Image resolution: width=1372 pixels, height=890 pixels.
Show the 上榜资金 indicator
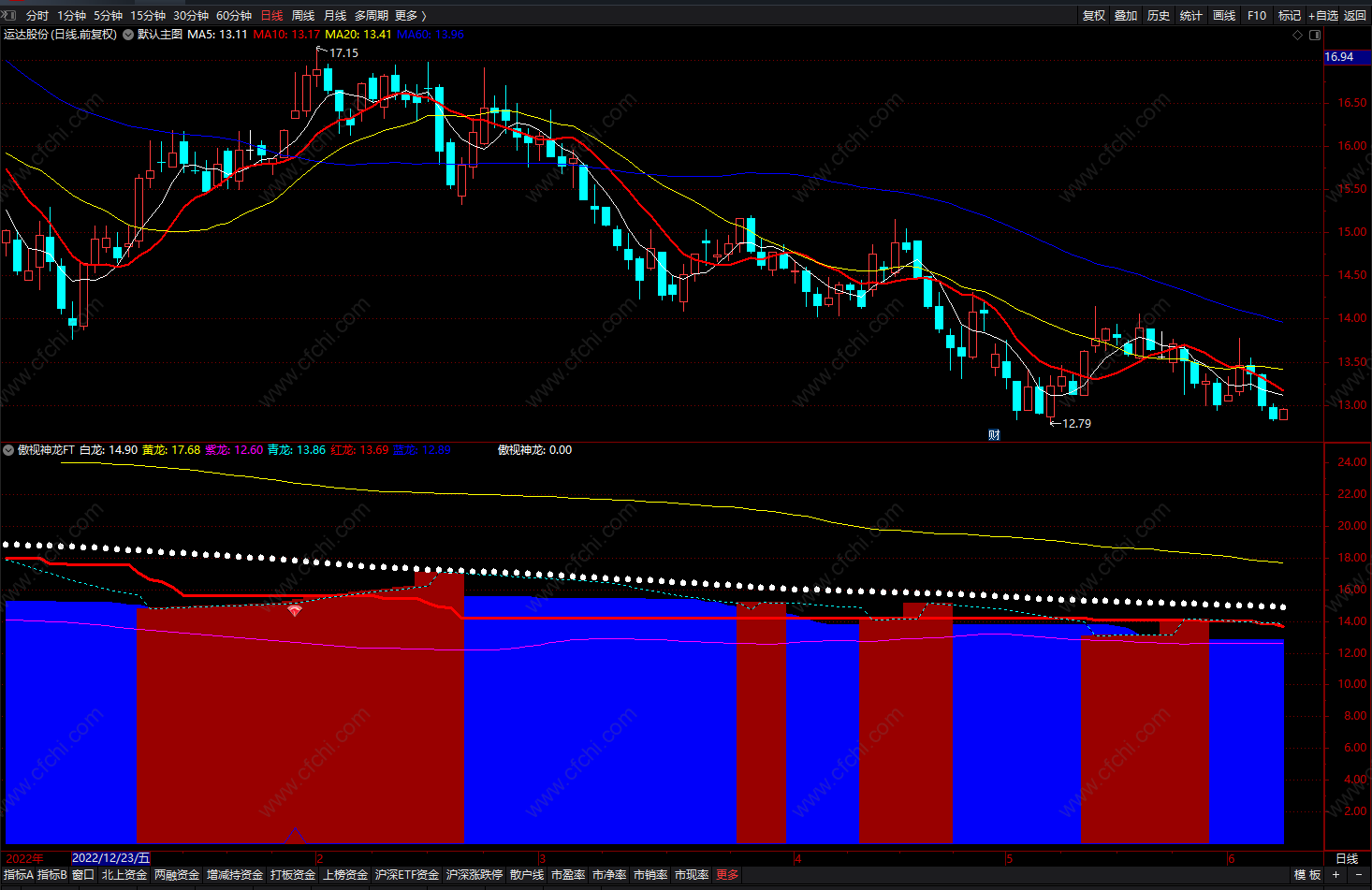coord(345,875)
